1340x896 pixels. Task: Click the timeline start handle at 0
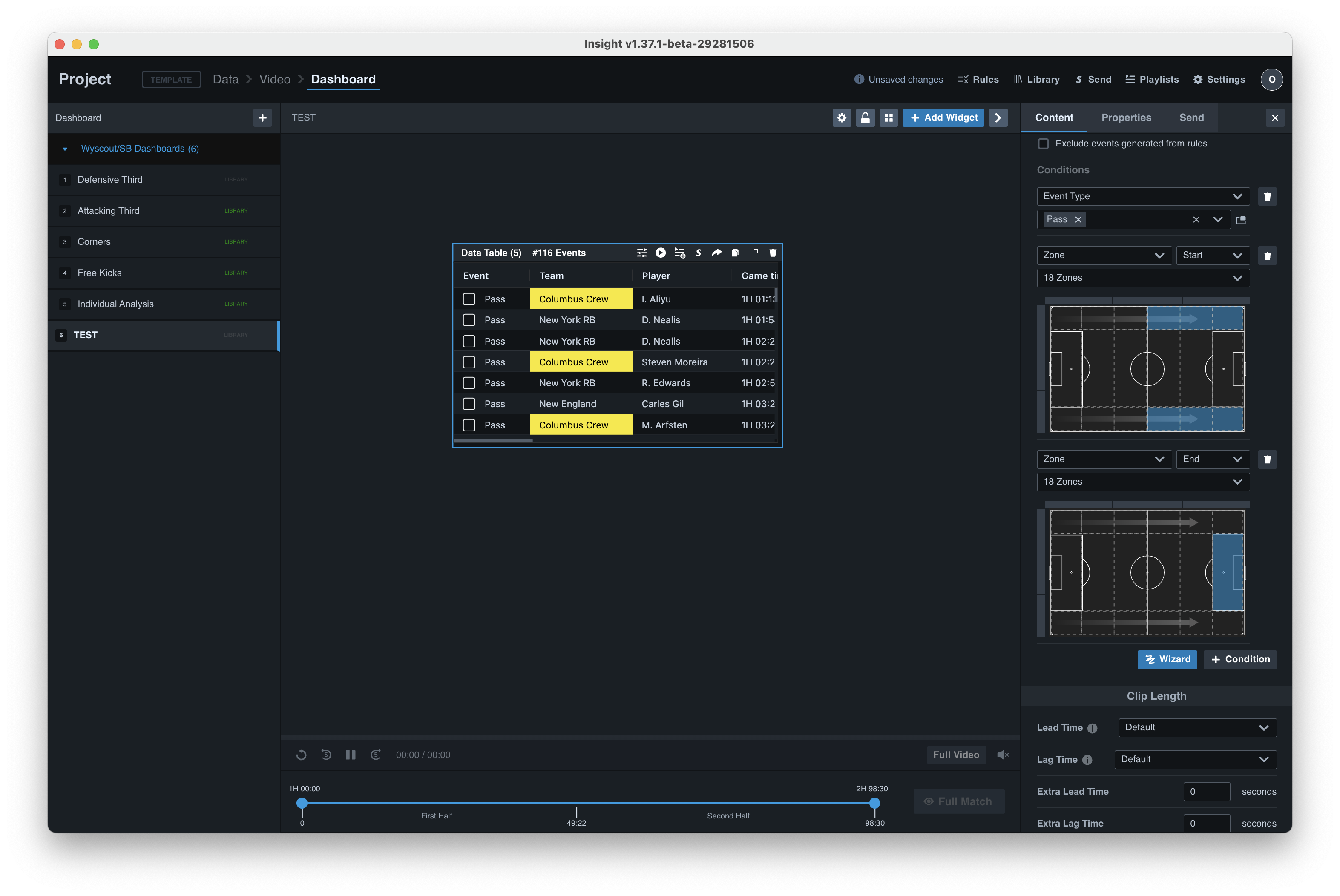302,804
